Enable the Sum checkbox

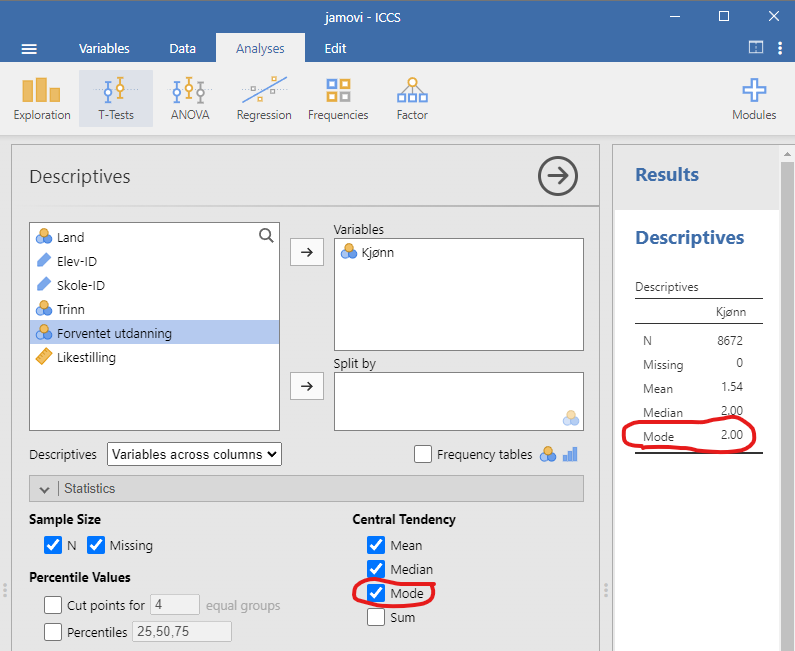click(x=376, y=617)
